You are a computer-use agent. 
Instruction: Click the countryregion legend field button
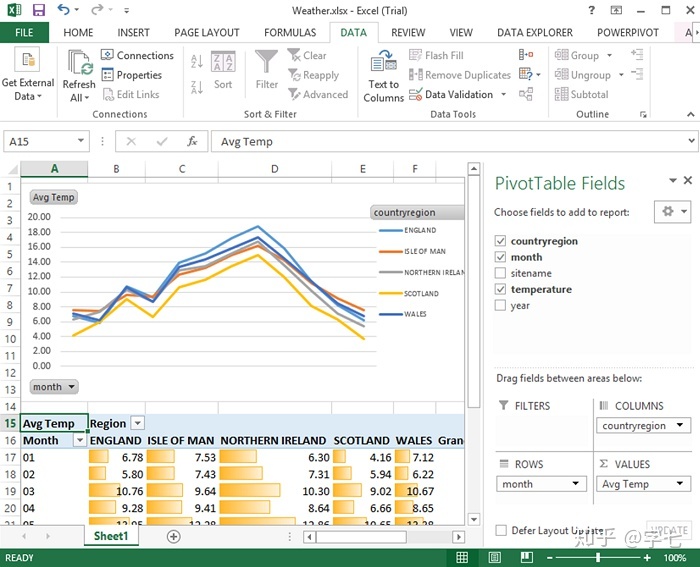point(417,213)
